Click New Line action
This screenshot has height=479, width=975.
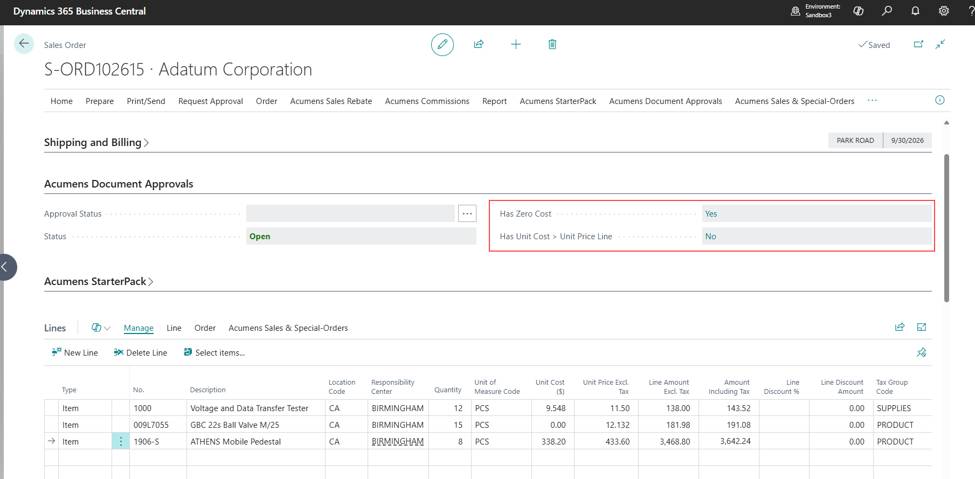(75, 353)
